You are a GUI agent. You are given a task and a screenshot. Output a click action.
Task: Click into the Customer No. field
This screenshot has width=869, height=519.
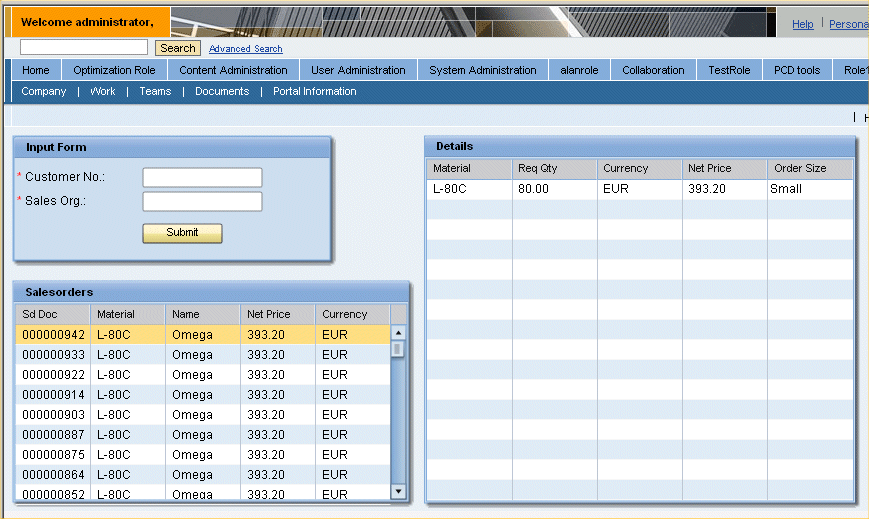tap(202, 177)
